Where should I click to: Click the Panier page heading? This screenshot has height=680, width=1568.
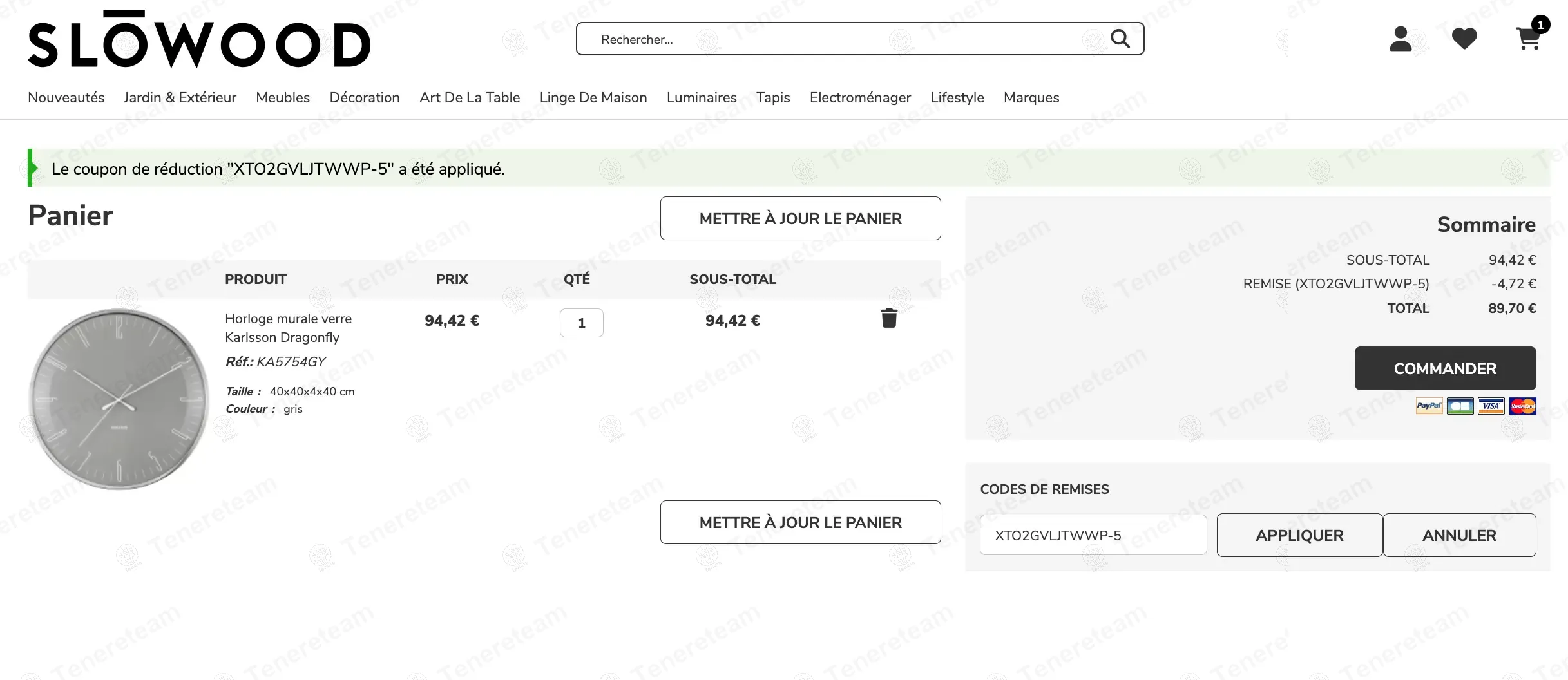pos(70,216)
